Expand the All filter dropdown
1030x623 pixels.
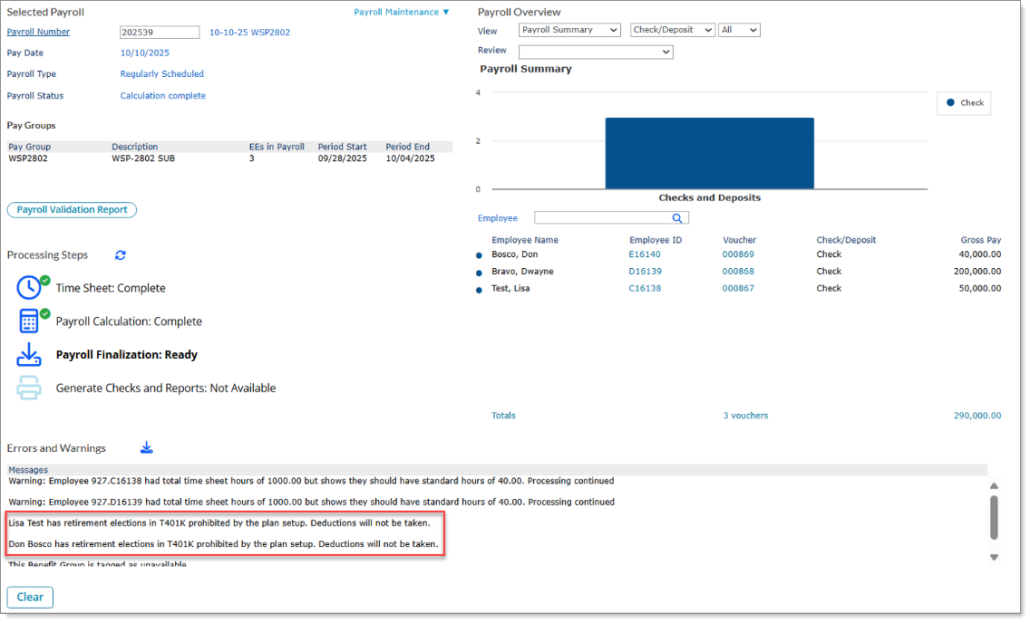click(739, 31)
